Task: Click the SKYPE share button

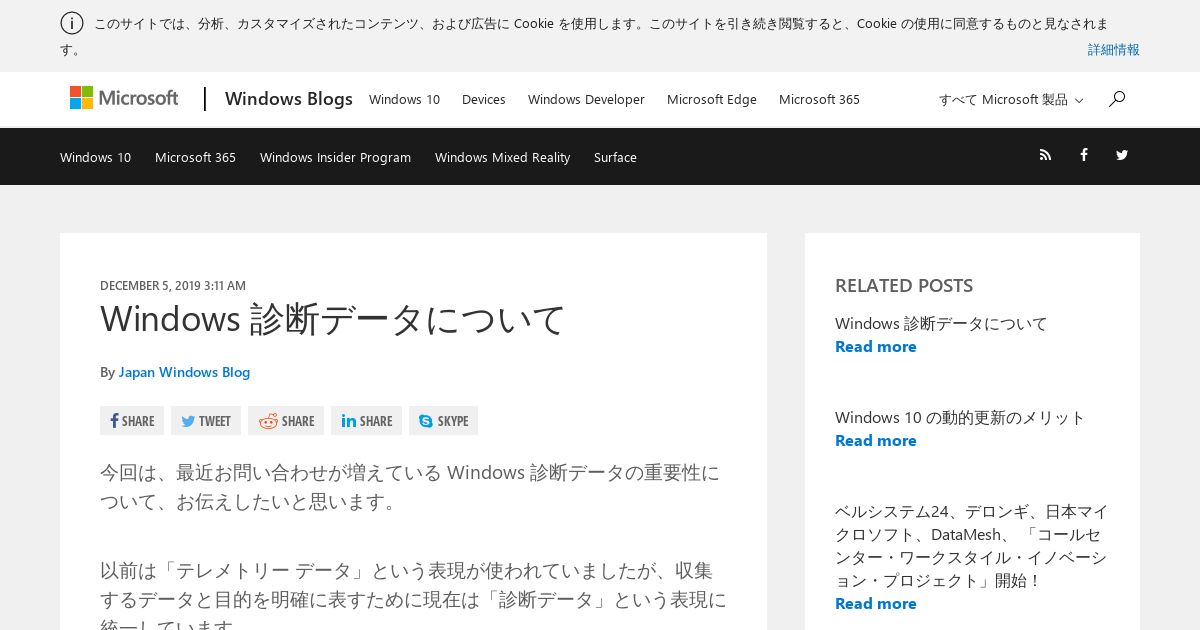Action: click(x=443, y=421)
